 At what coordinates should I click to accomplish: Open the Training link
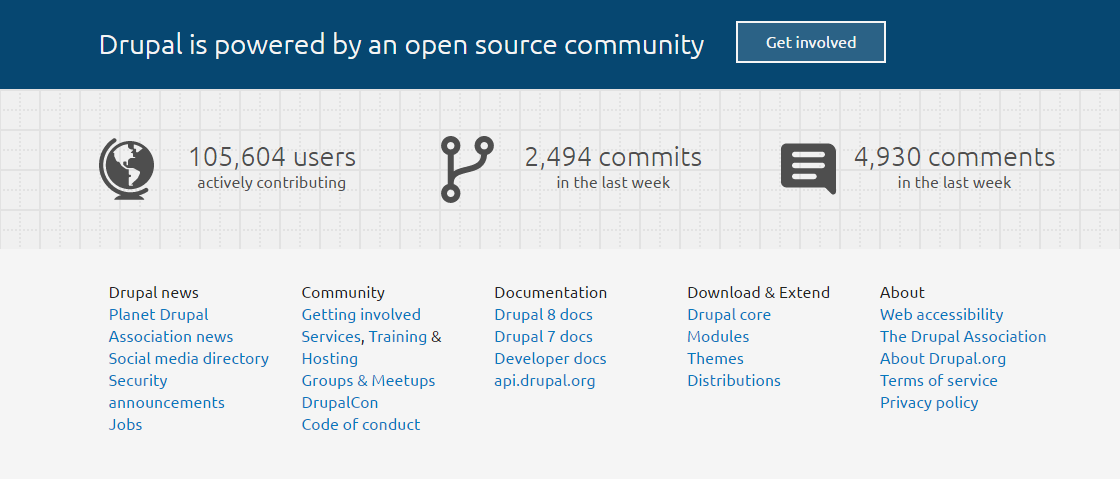click(x=398, y=337)
